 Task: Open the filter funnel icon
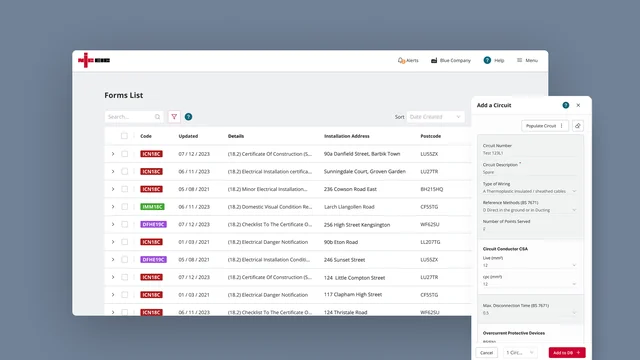pyautogui.click(x=174, y=117)
